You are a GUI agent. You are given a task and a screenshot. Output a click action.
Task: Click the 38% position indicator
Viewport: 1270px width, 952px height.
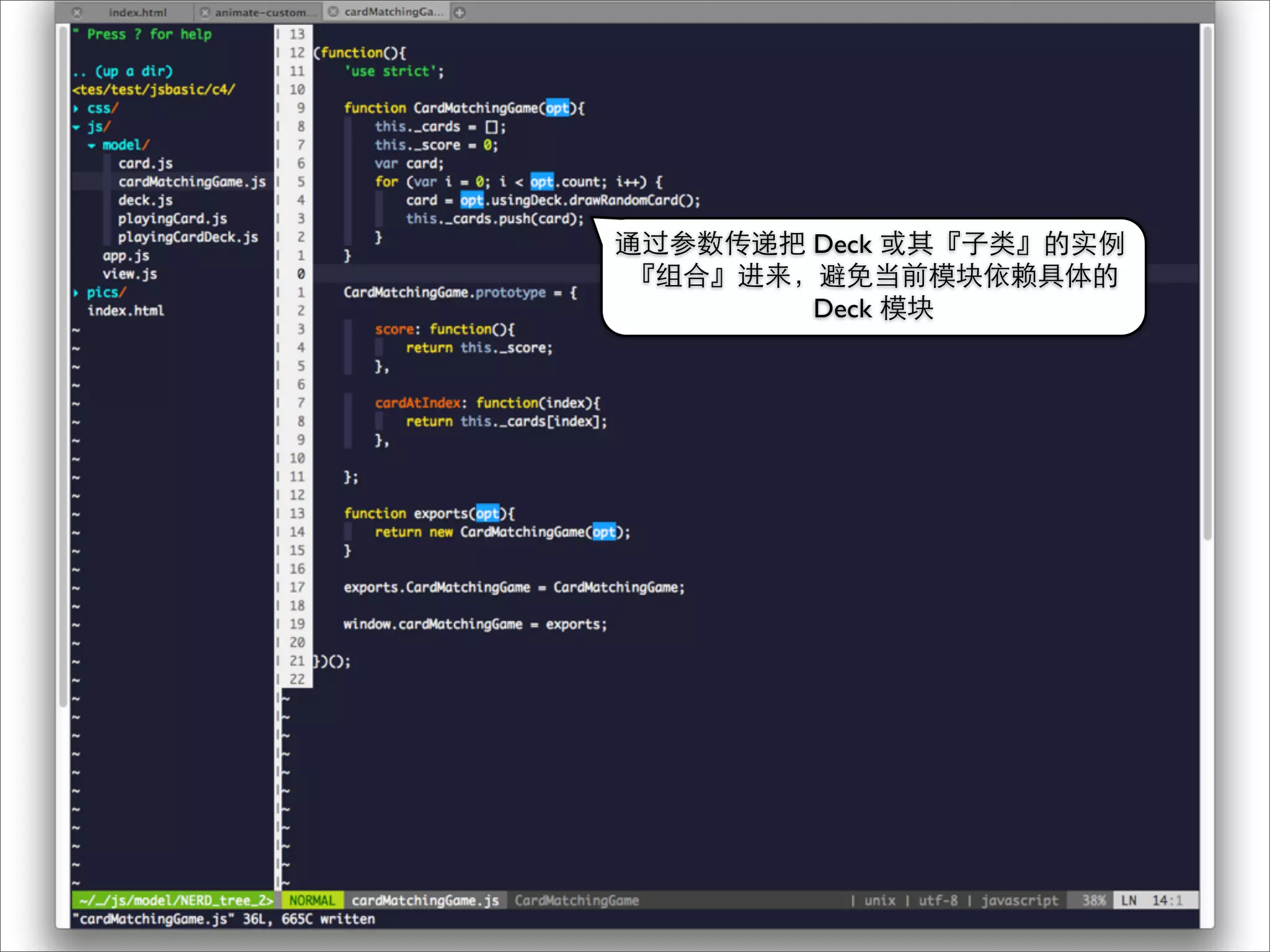click(1094, 901)
